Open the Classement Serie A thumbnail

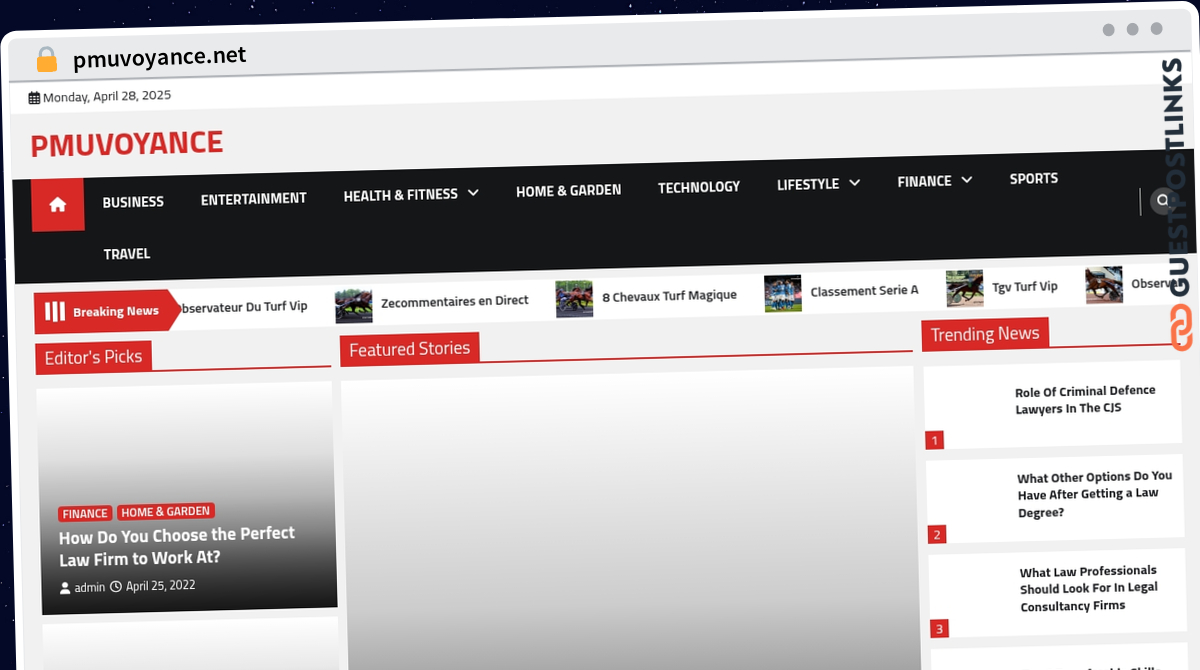pyautogui.click(x=783, y=293)
